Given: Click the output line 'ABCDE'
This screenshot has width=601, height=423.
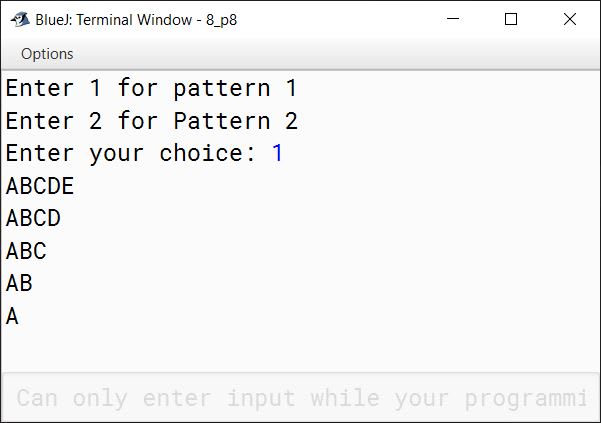Looking at the screenshot, I should [x=40, y=186].
